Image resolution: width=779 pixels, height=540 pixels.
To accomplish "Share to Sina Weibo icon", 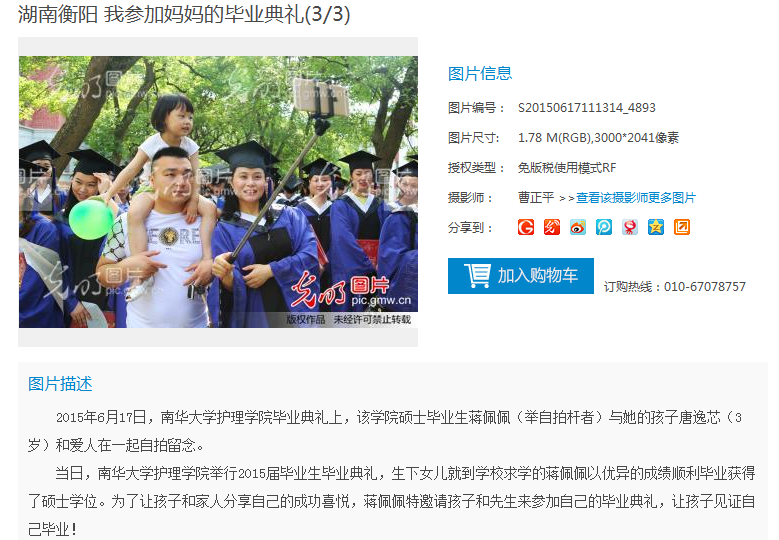I will pos(578,227).
